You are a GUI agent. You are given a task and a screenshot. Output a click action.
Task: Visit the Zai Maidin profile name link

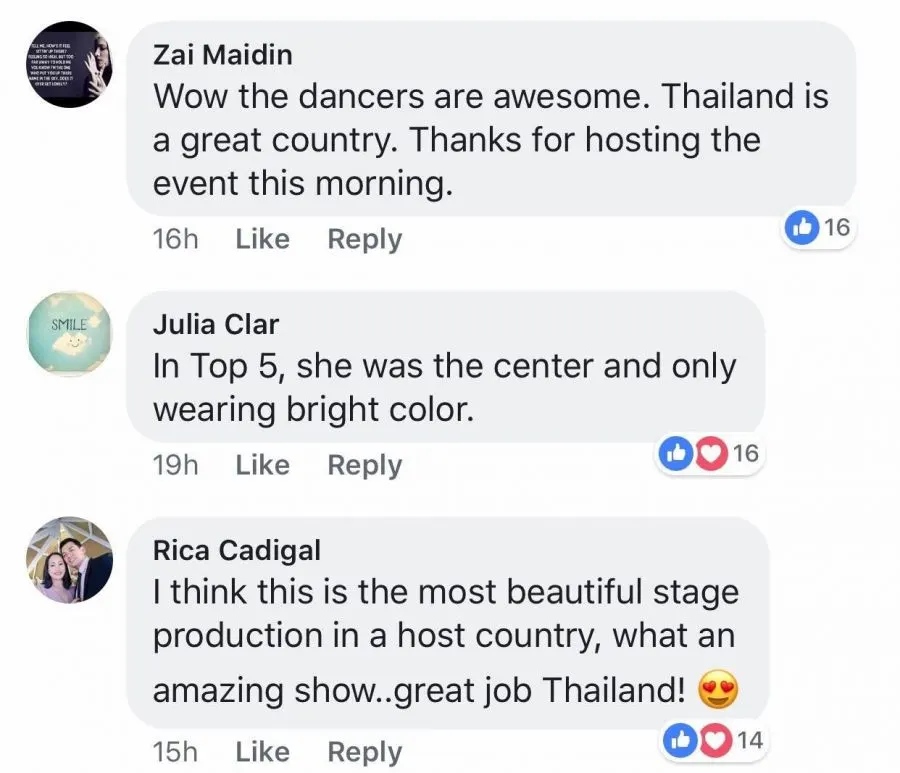222,54
